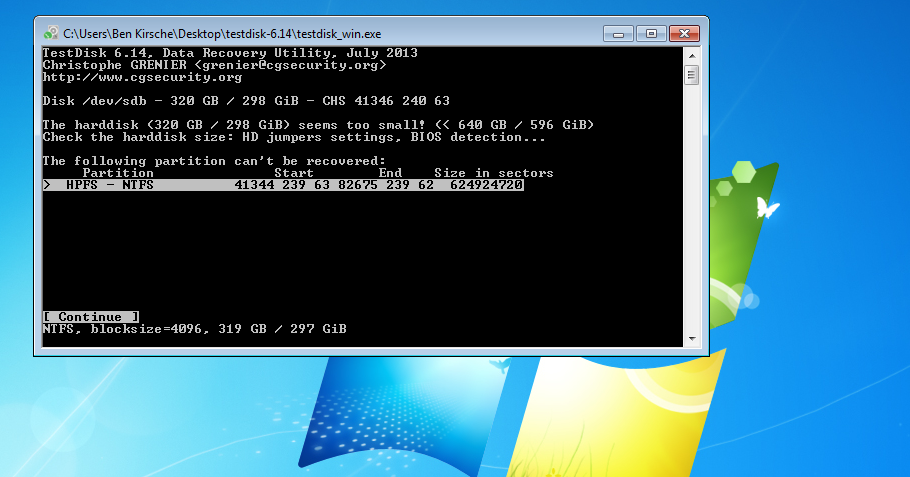Select the Continue option in TestDisk
The image size is (910, 477).
(91, 317)
